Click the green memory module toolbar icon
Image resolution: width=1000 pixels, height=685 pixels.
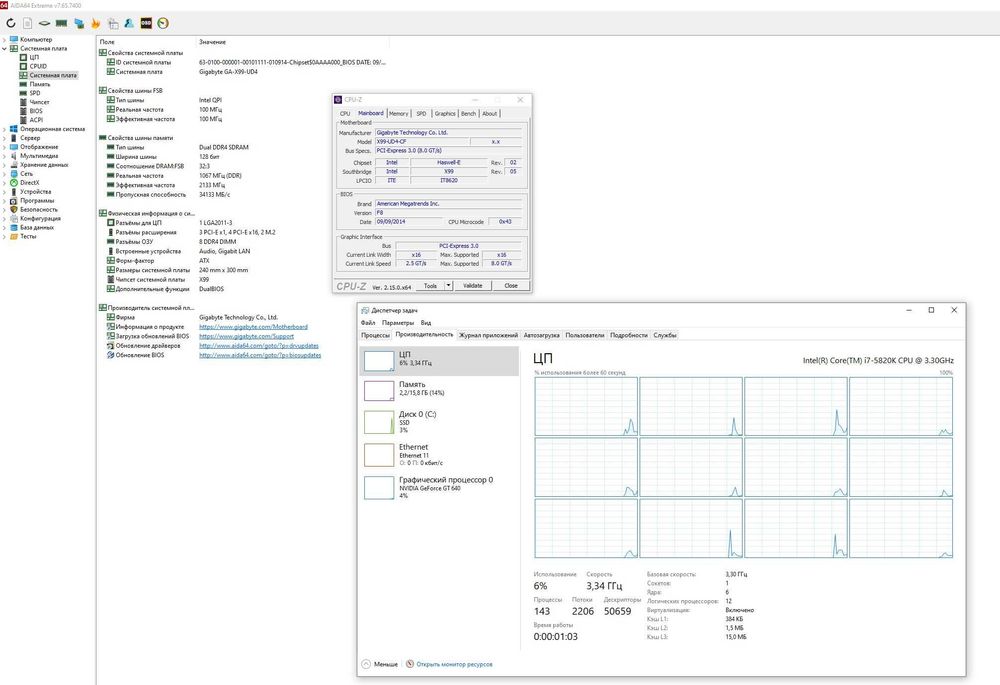point(61,22)
